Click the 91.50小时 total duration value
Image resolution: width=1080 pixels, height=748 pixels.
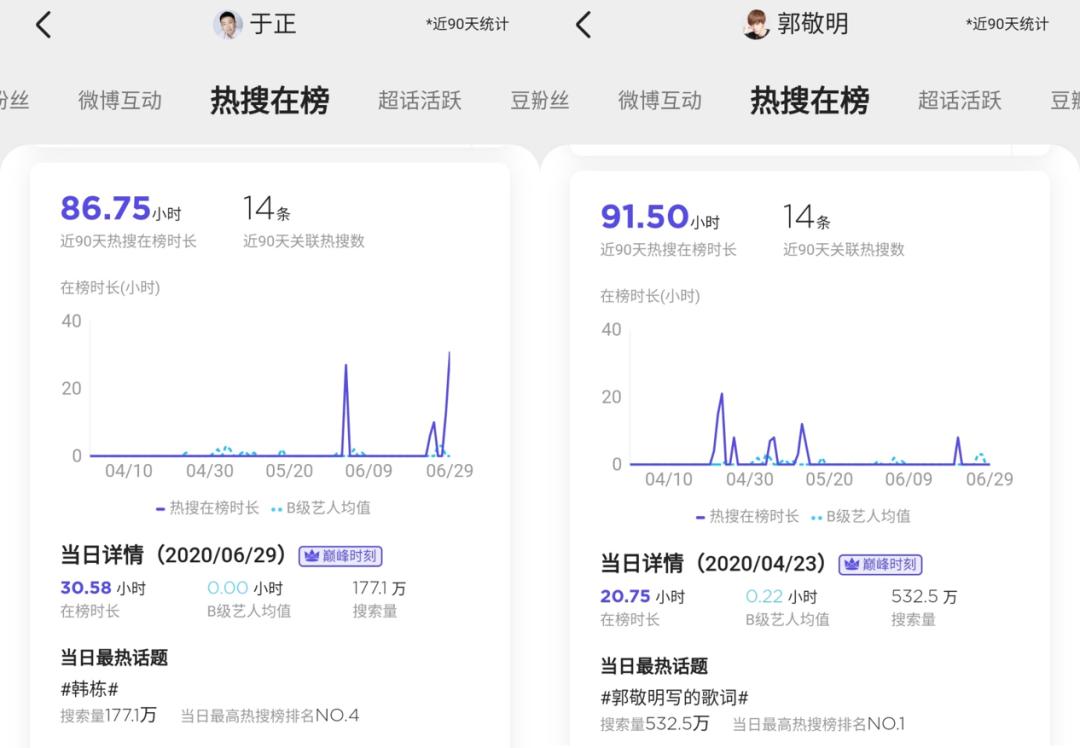(x=660, y=216)
